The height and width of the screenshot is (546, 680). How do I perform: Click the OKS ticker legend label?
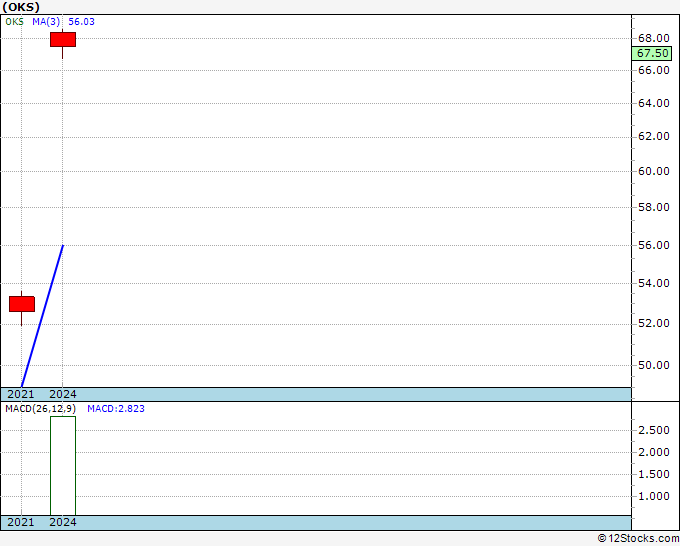14,22
